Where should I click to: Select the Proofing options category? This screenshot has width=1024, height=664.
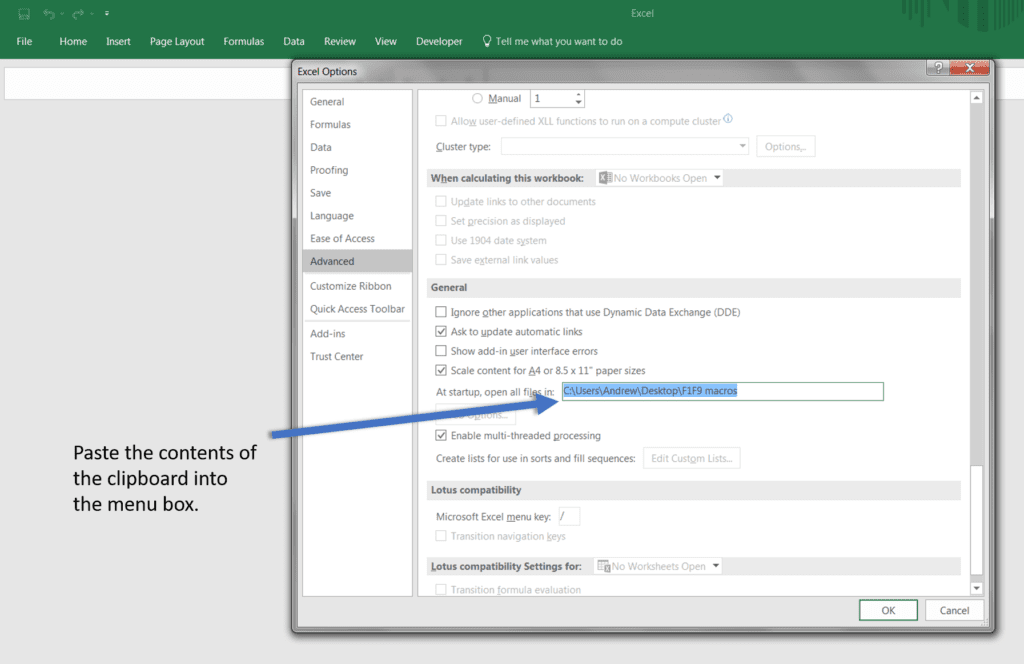357,170
